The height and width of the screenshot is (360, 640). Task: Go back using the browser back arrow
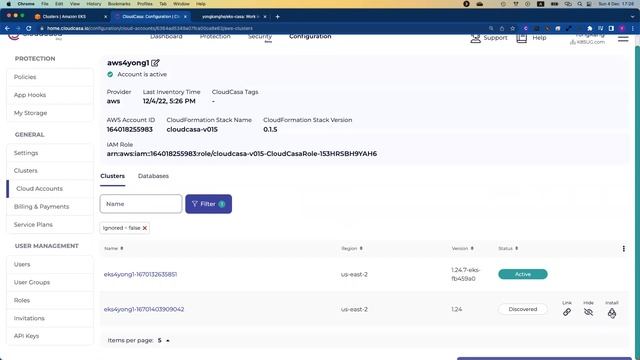coord(7,28)
